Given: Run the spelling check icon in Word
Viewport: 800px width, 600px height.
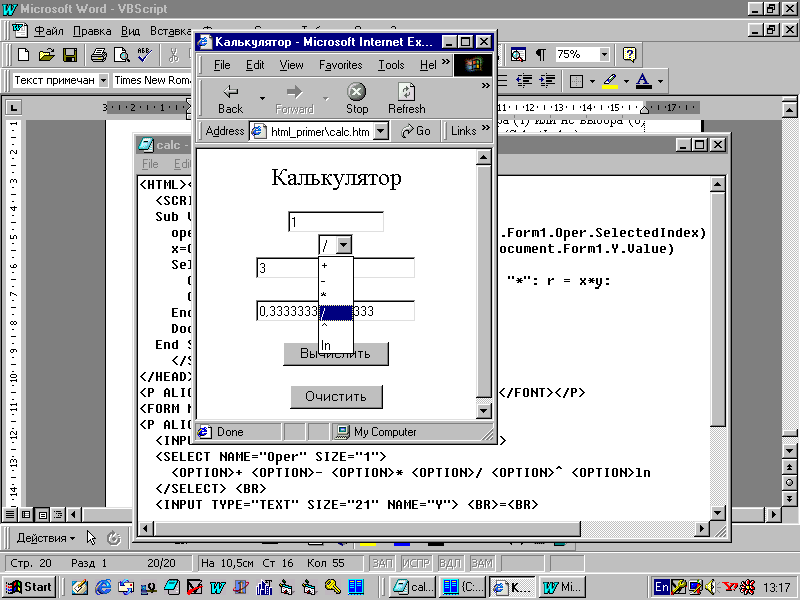Looking at the screenshot, I should 144,54.
